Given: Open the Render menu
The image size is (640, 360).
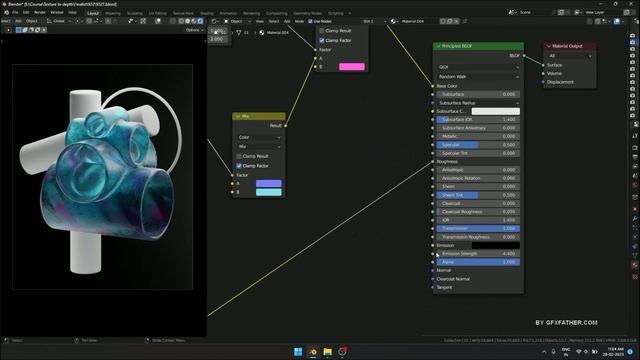Looking at the screenshot, I should 40,13.
